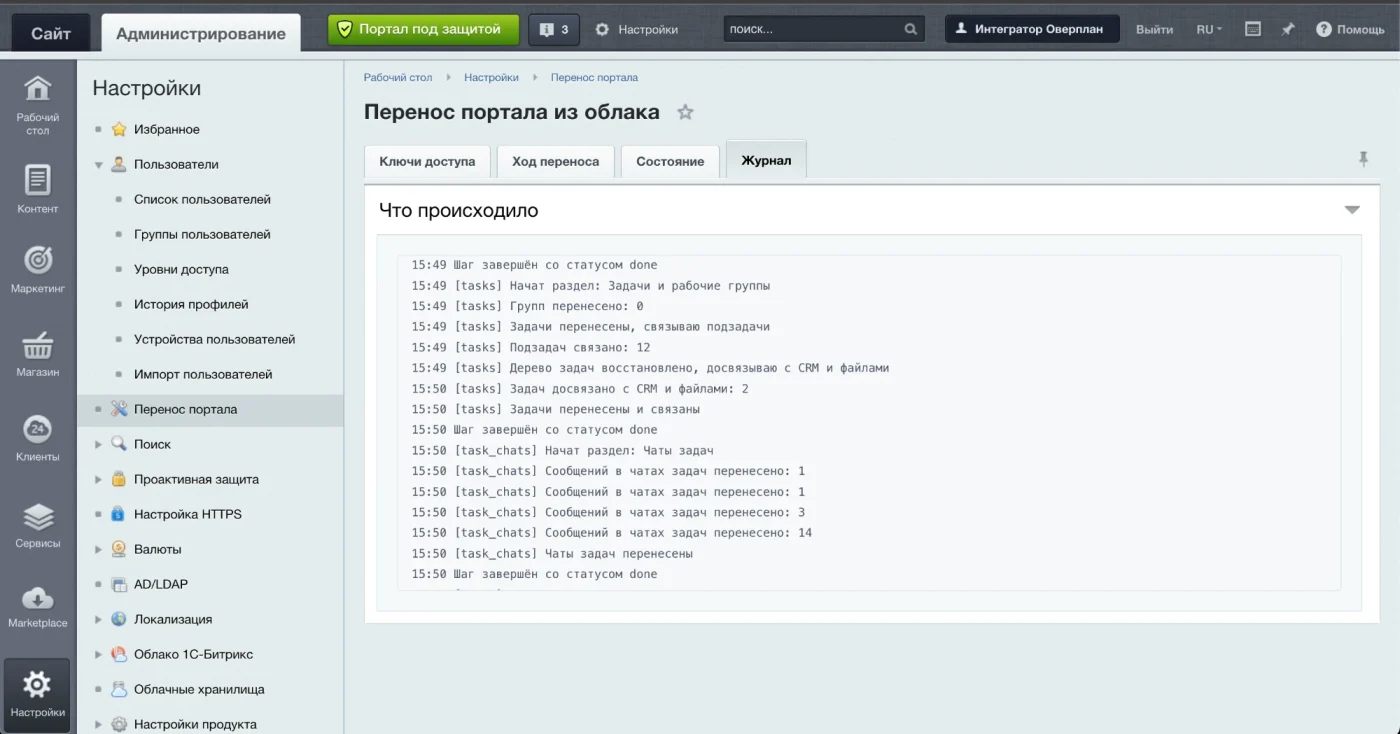
Task: Switch to the Сайт top tab
Action: click(51, 33)
